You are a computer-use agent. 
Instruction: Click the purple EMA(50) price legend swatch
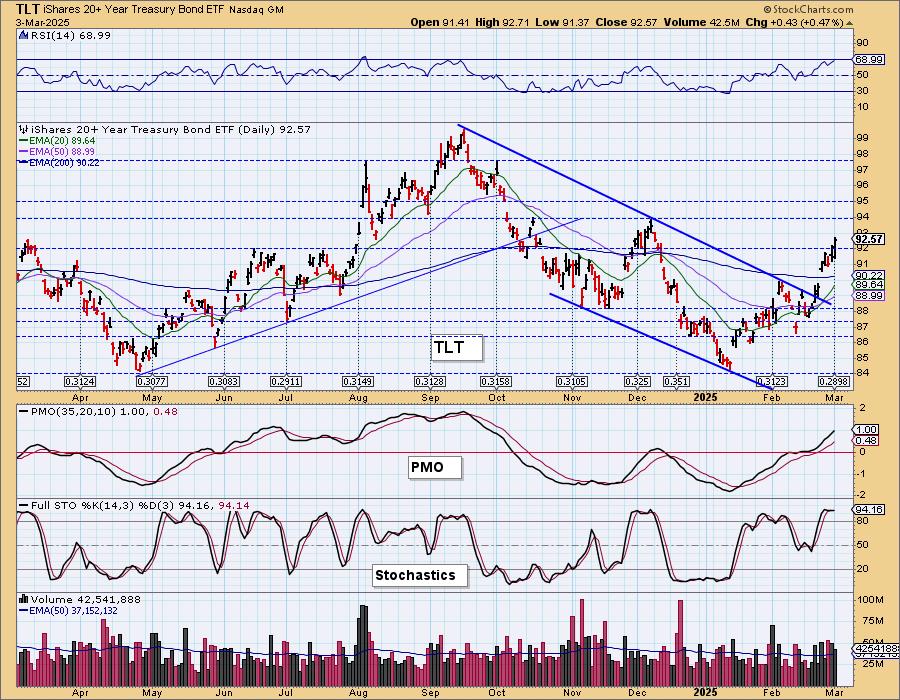[24, 151]
